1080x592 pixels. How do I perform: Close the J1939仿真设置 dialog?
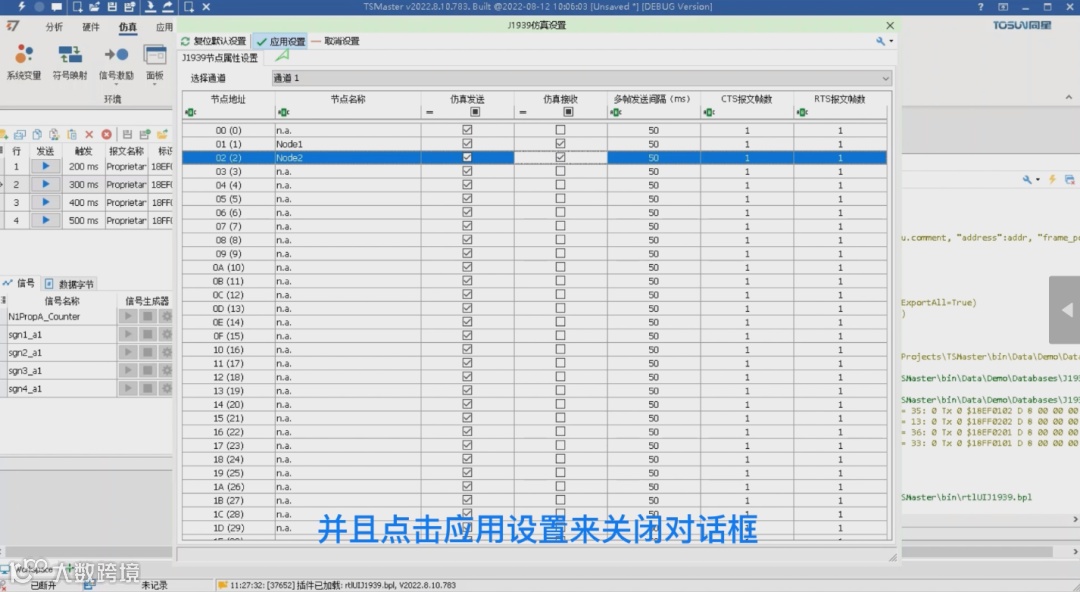click(890, 25)
